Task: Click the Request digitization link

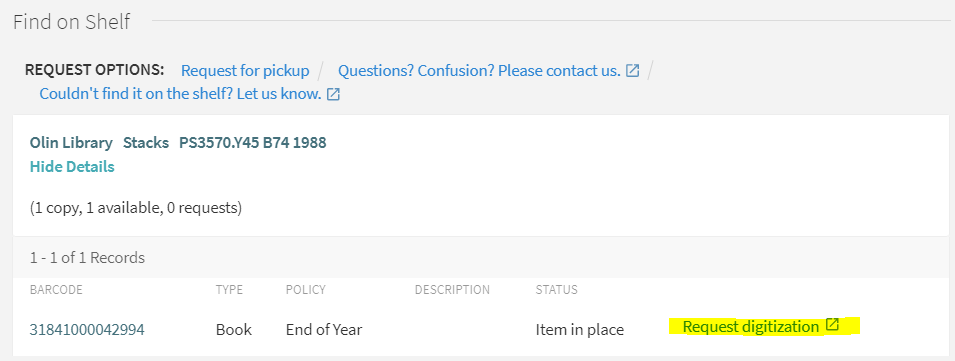Action: [751, 326]
